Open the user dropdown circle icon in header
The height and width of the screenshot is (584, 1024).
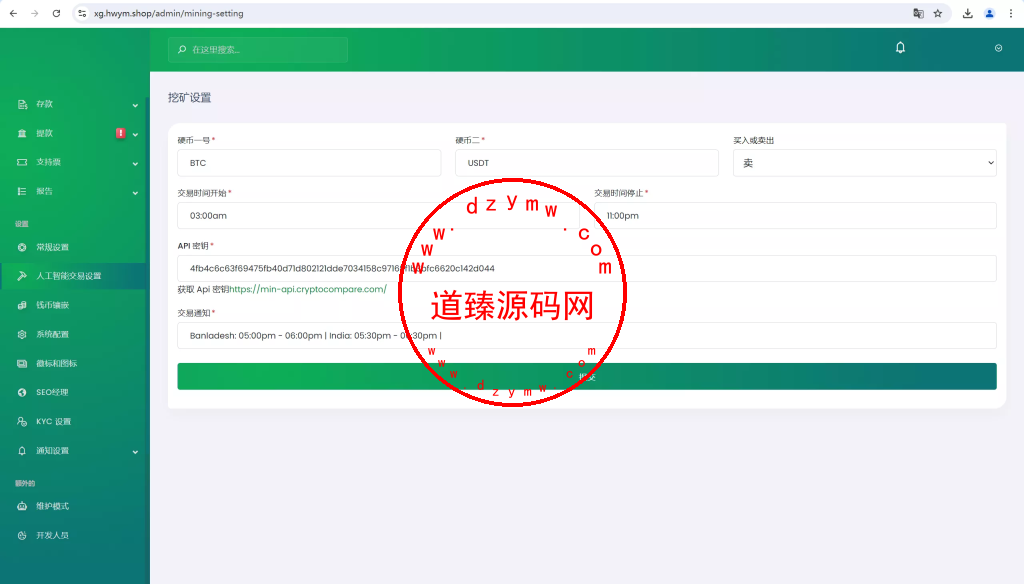(x=998, y=48)
